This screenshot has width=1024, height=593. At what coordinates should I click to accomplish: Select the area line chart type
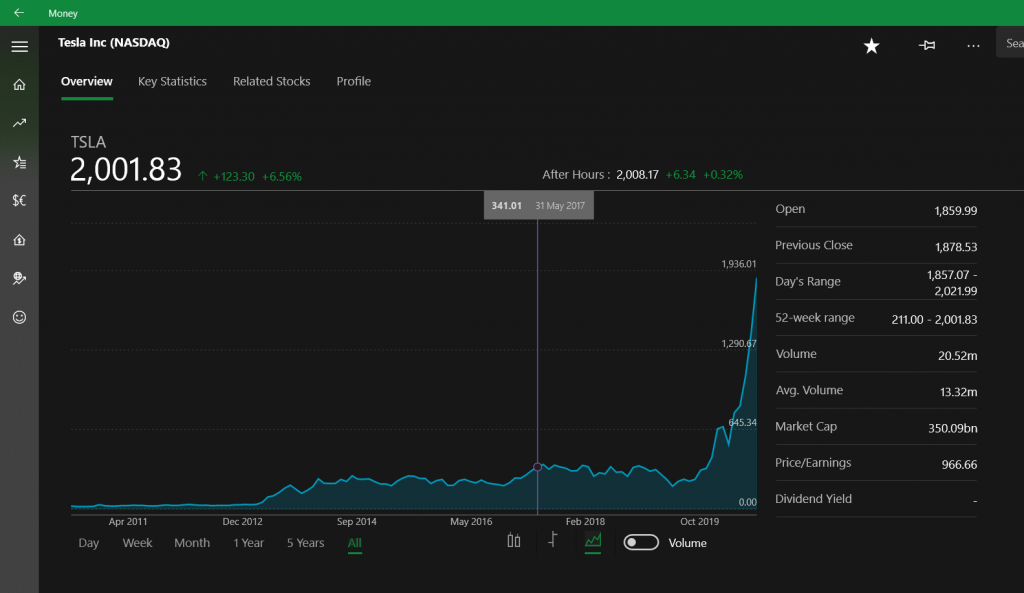(x=593, y=541)
